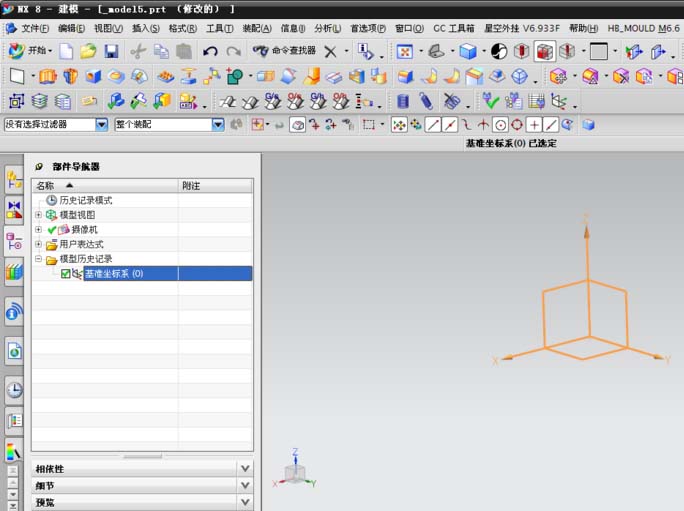Toggle the 基准坐标系 (0) checkbox

(x=65, y=274)
